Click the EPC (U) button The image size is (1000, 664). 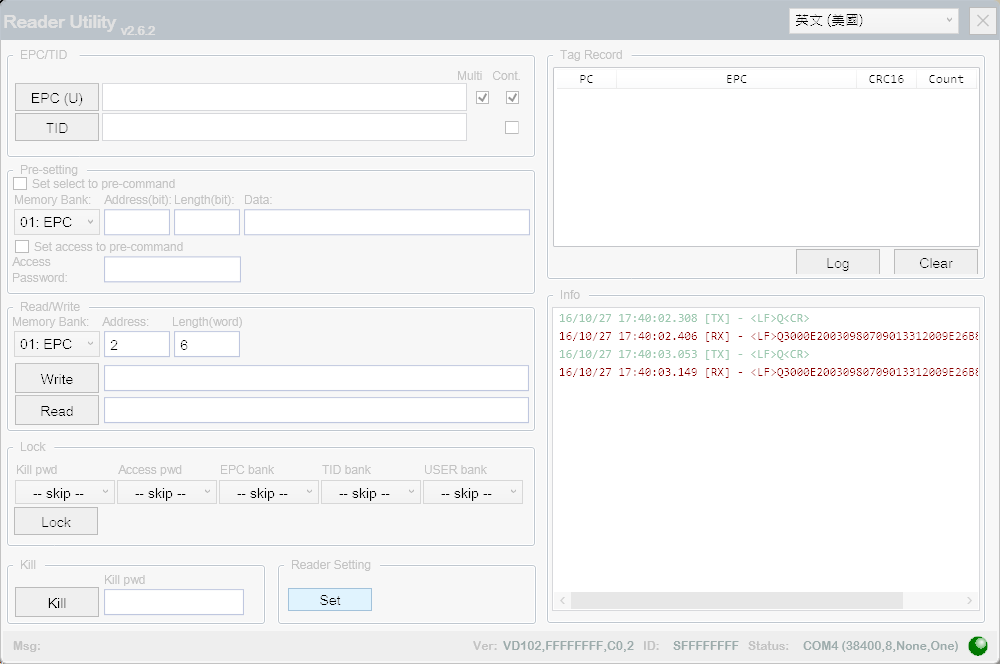[57, 98]
